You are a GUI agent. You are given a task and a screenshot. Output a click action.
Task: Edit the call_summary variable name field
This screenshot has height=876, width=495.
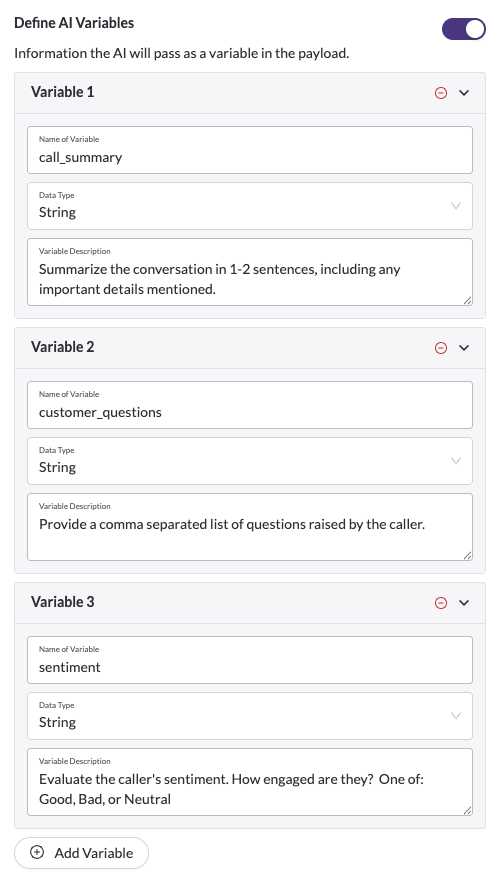pyautogui.click(x=250, y=150)
